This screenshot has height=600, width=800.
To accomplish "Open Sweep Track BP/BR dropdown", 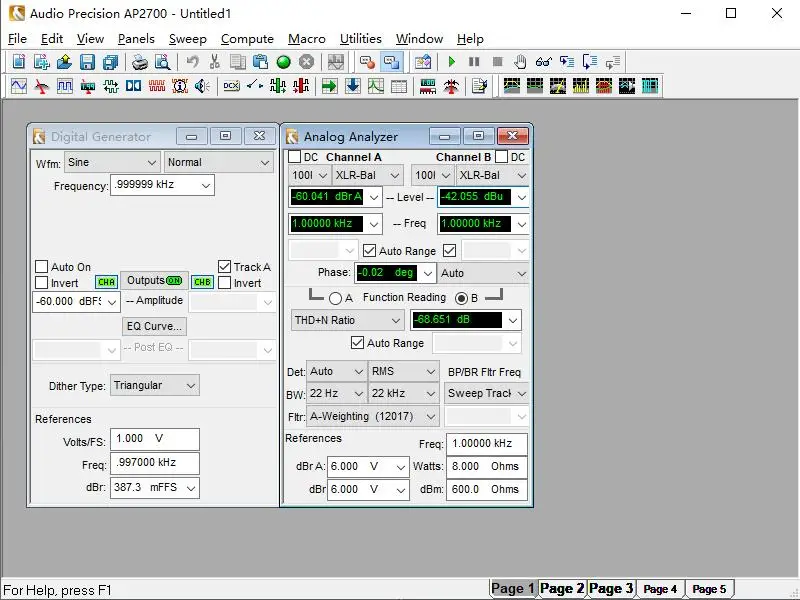I will pos(486,393).
